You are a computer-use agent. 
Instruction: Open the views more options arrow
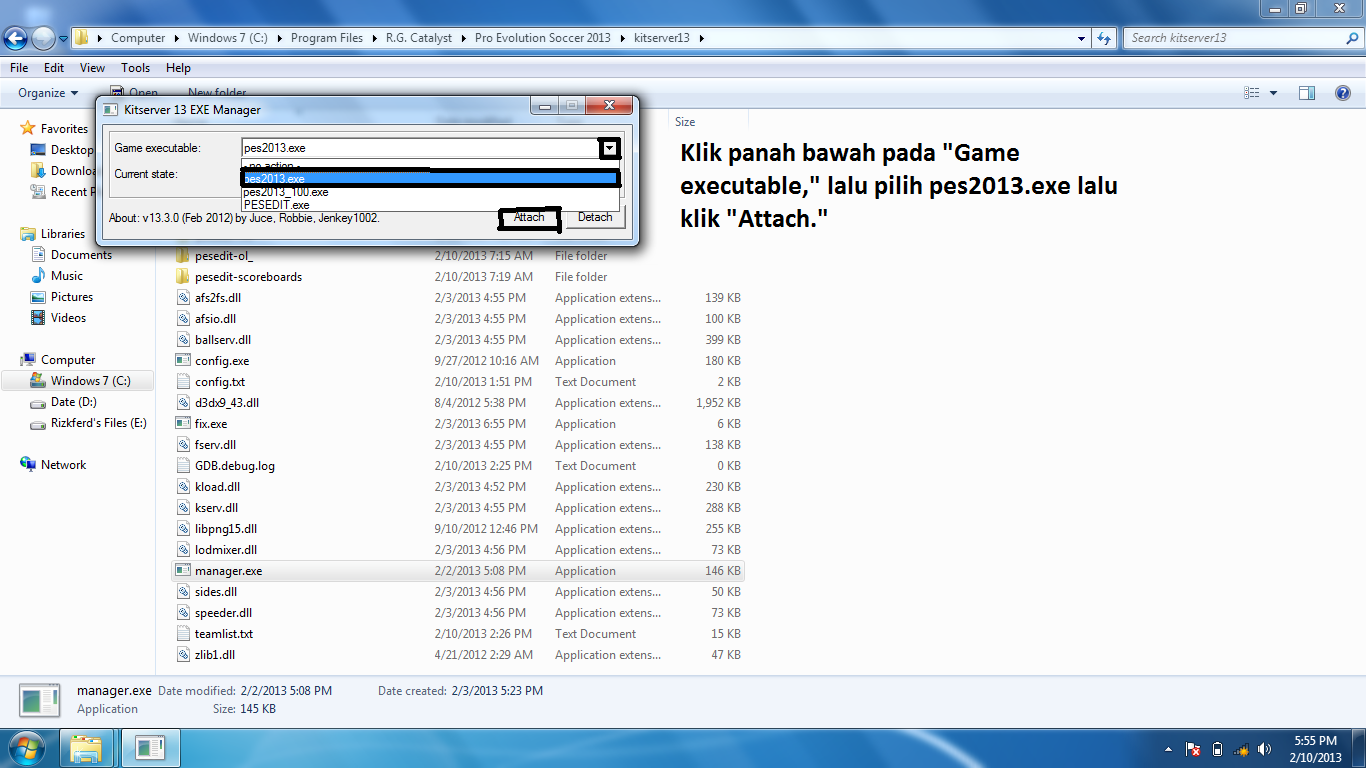click(x=1273, y=93)
